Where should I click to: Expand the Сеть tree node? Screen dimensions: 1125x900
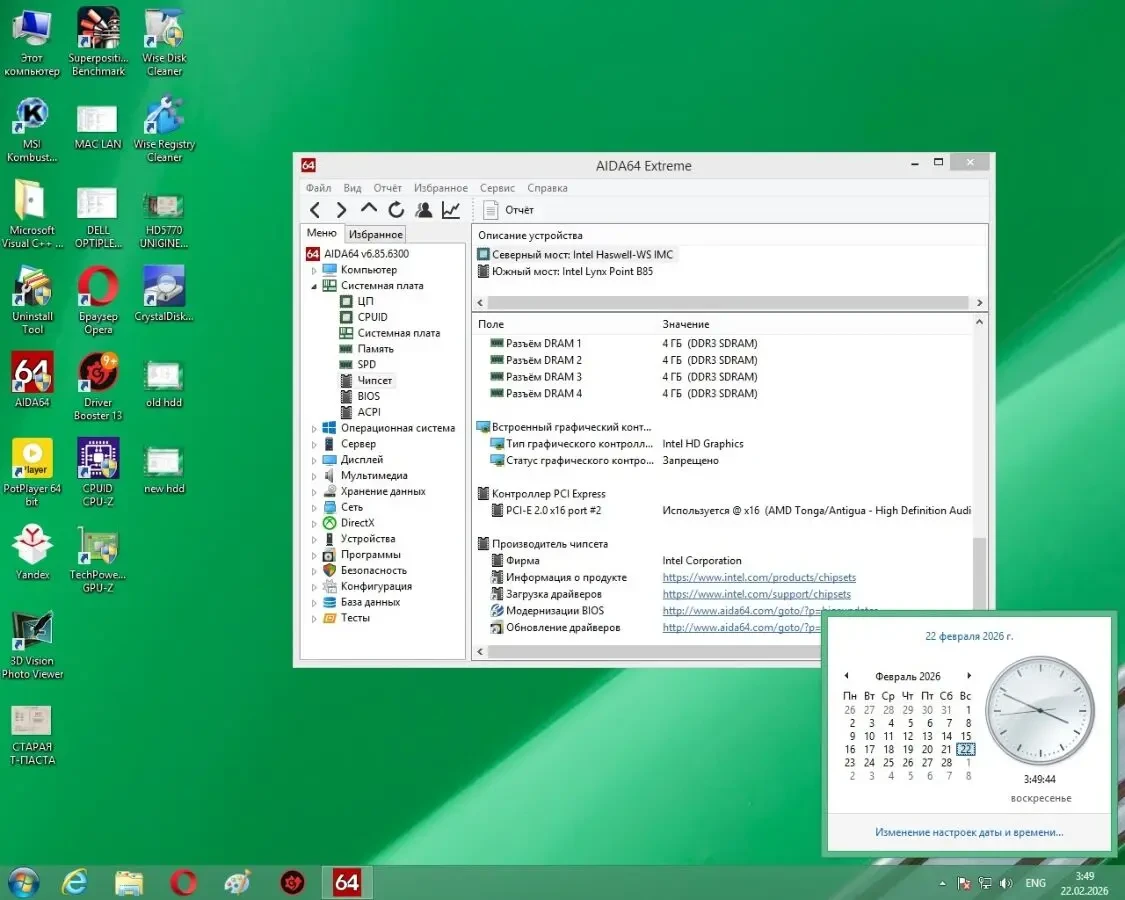tap(314, 508)
